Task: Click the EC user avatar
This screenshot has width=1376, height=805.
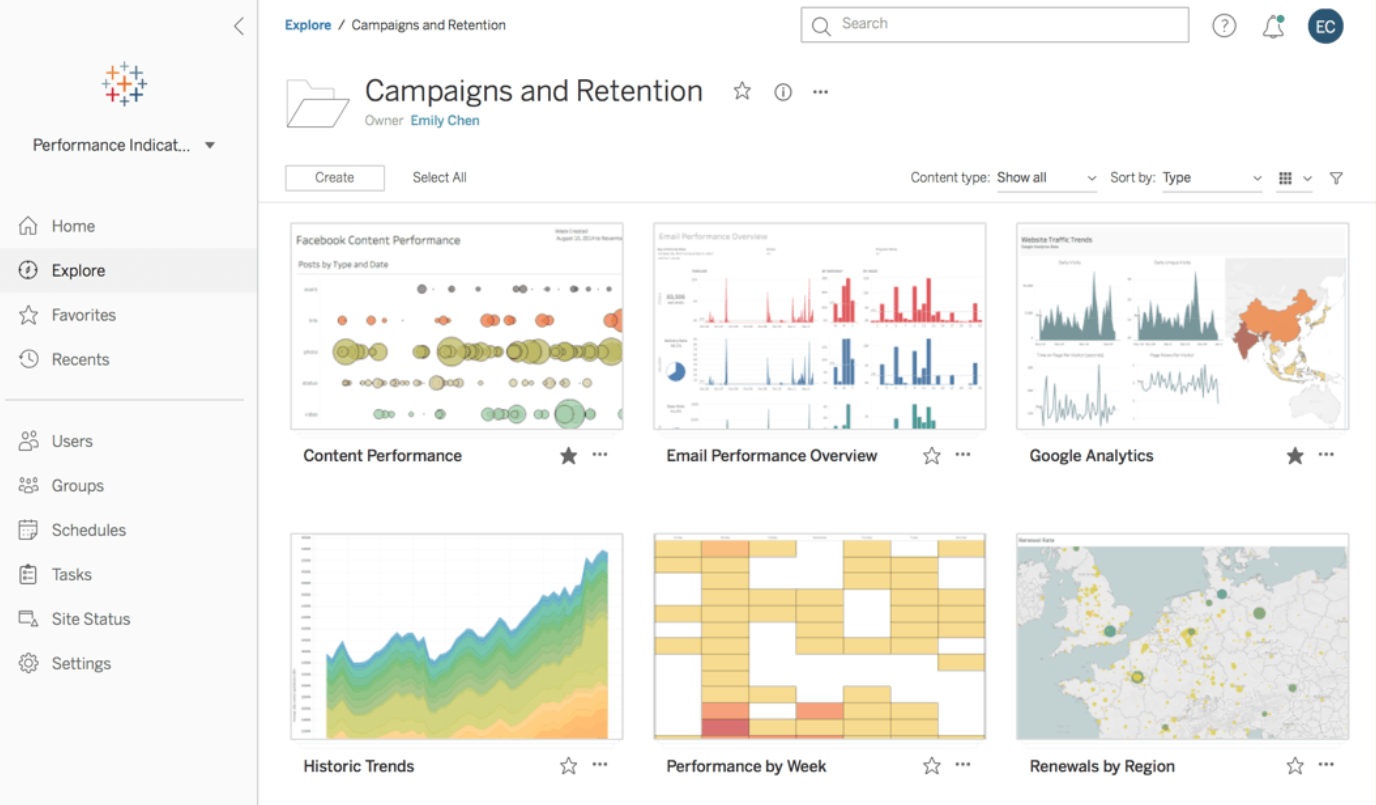Action: (1325, 26)
